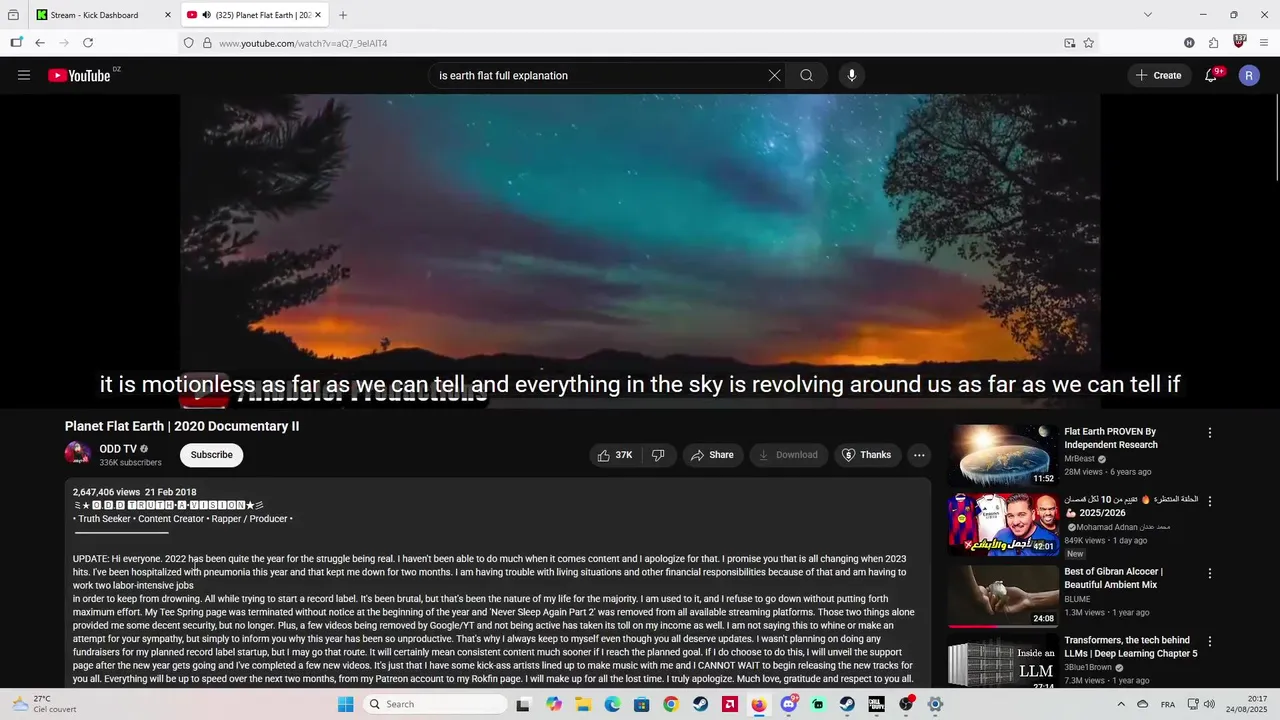This screenshot has height=720, width=1280.
Task: Like the video with thumbs up
Action: (x=615, y=455)
